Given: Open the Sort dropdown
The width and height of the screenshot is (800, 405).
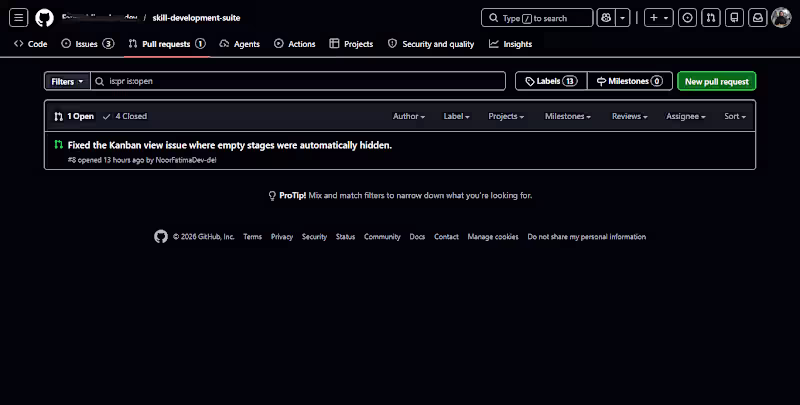Looking at the screenshot, I should pos(735,116).
